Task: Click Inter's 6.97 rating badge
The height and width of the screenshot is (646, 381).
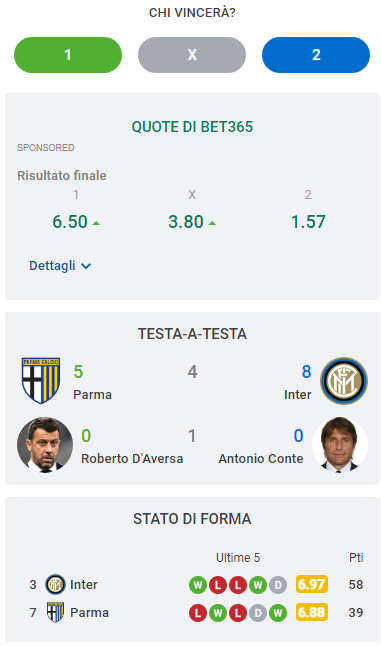Action: [x=312, y=584]
